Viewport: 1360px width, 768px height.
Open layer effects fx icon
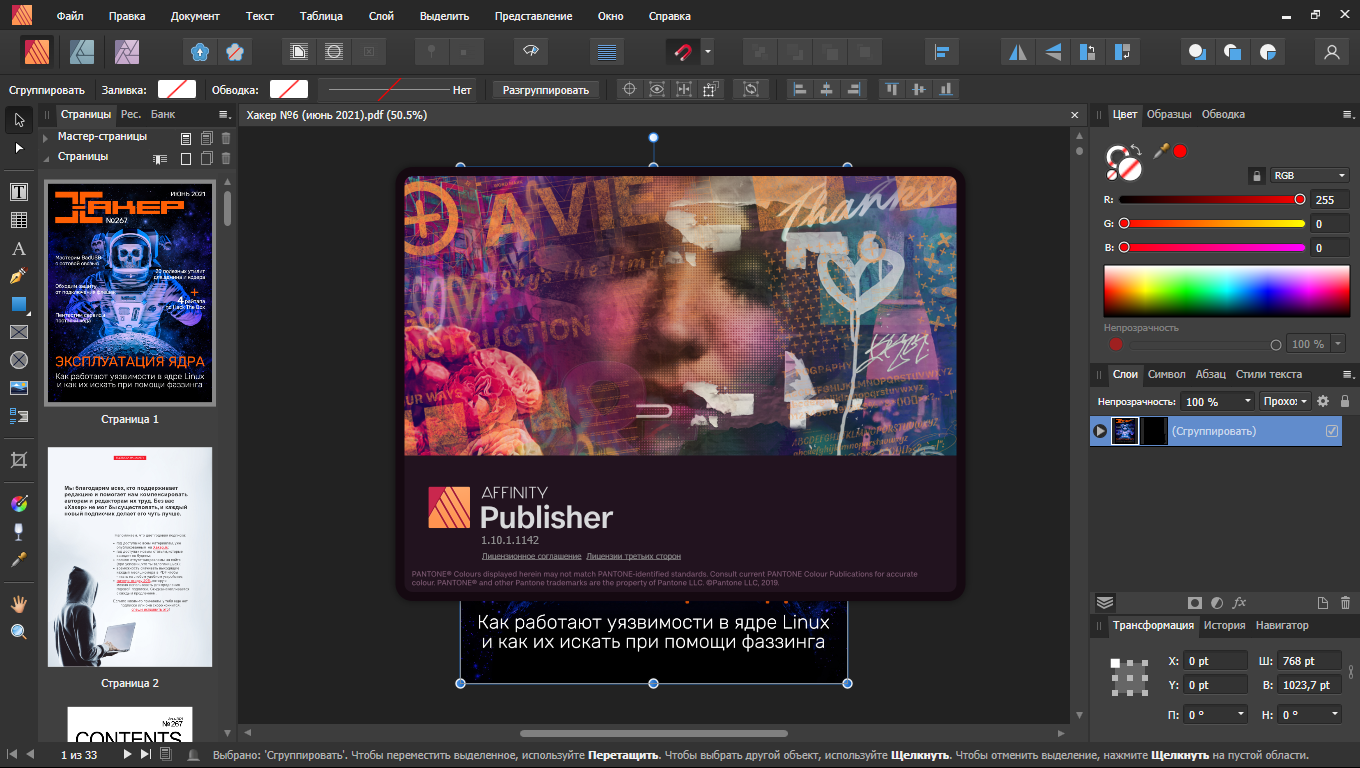1239,602
